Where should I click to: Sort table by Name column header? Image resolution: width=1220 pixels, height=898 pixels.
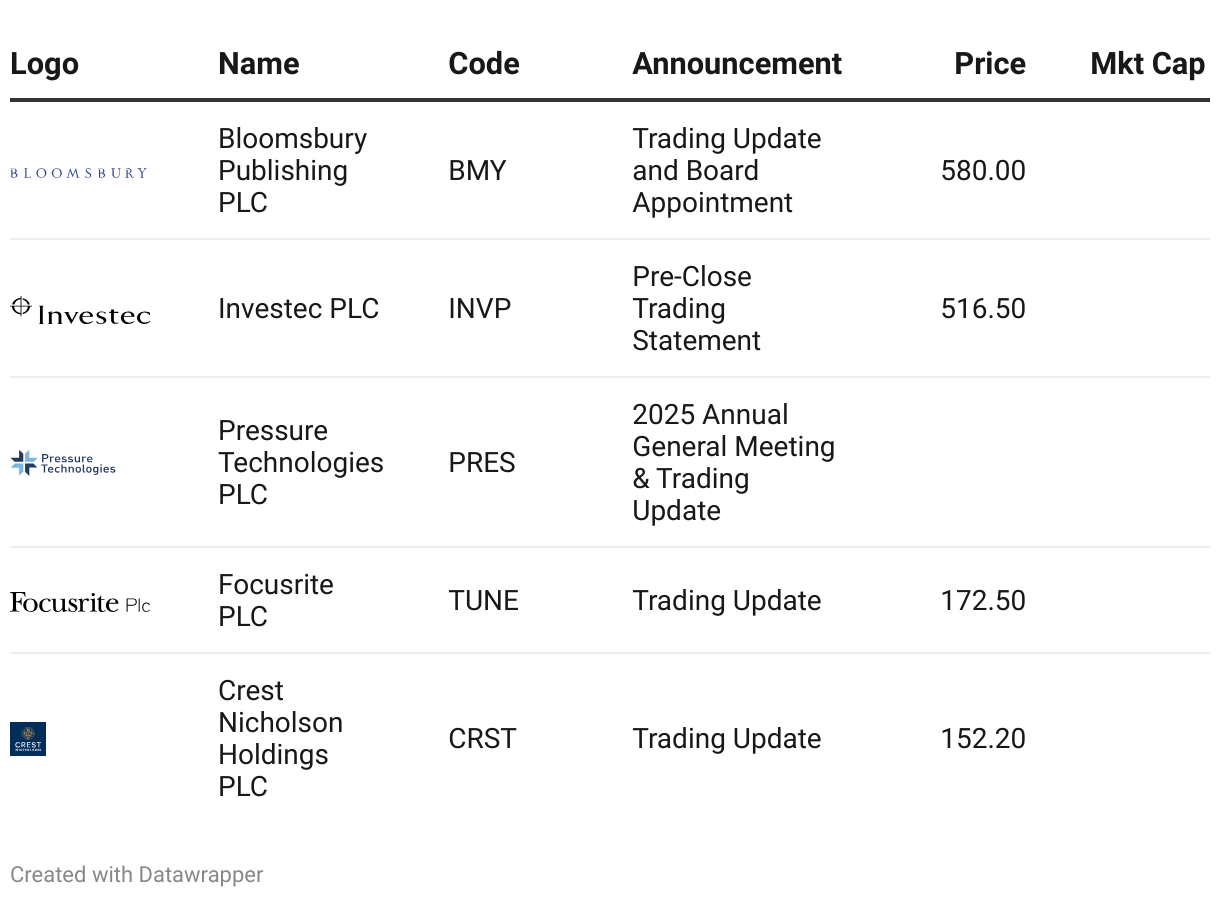pos(259,64)
